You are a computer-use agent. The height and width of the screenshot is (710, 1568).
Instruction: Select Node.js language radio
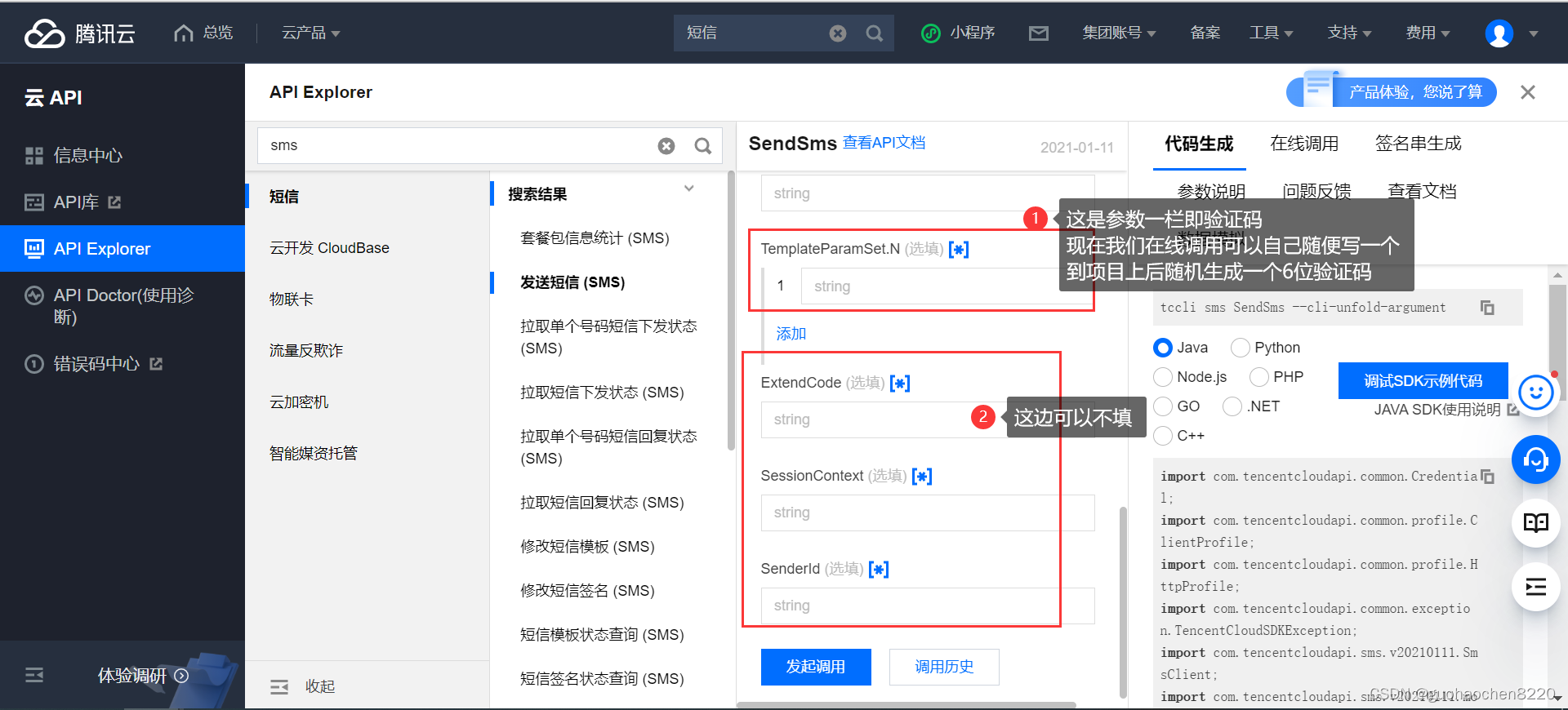pyautogui.click(x=1163, y=377)
